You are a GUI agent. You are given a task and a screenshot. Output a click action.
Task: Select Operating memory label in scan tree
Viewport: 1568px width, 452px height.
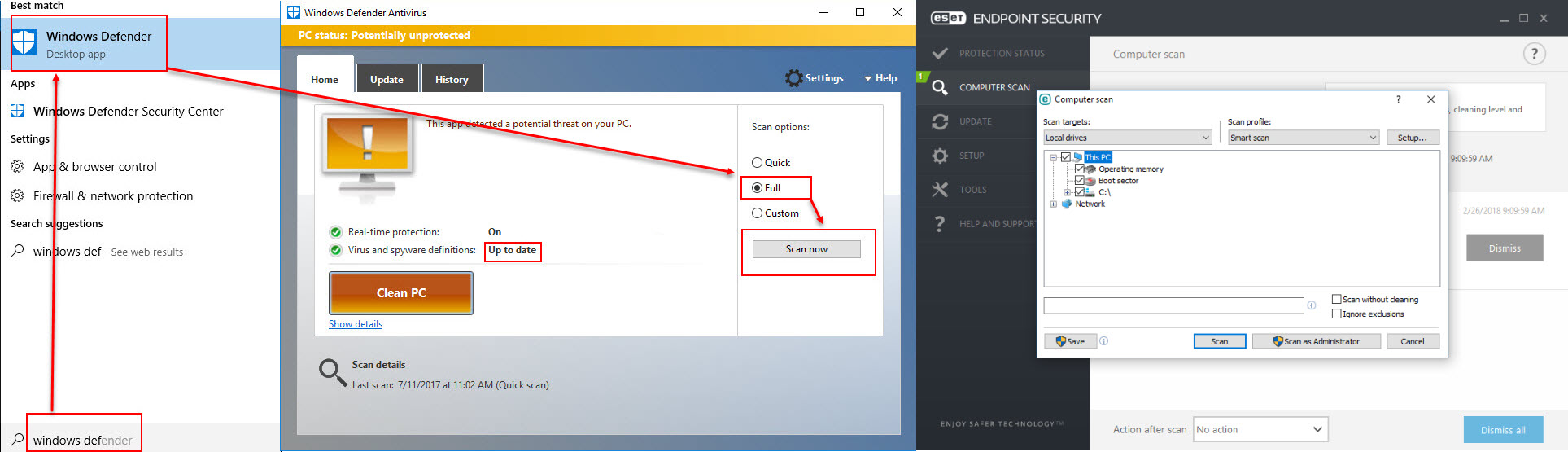click(x=1131, y=169)
